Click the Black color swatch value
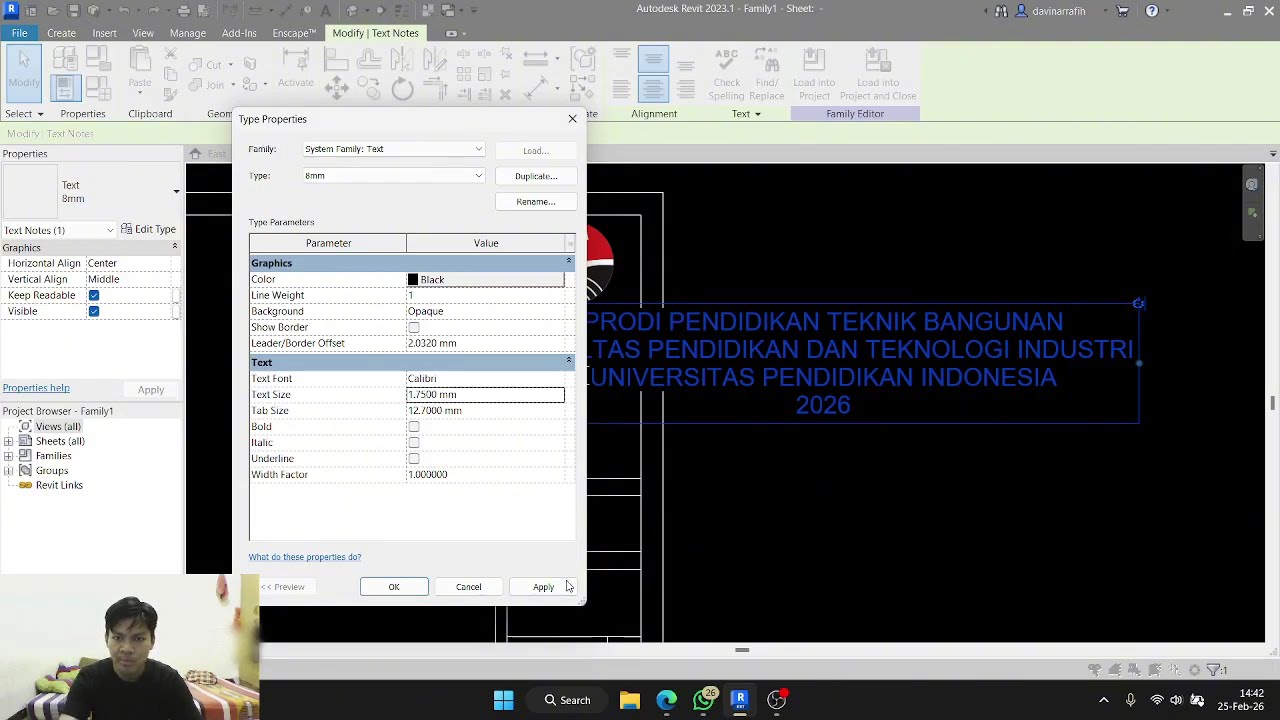The image size is (1280, 720). point(485,280)
